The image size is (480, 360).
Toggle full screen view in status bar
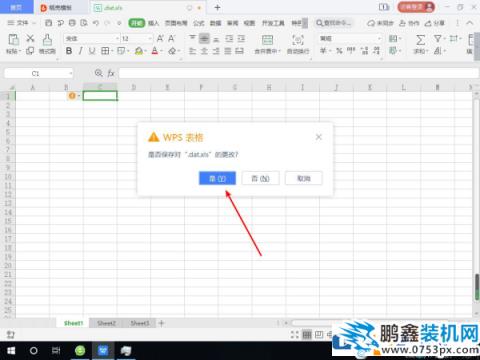tap(295, 334)
